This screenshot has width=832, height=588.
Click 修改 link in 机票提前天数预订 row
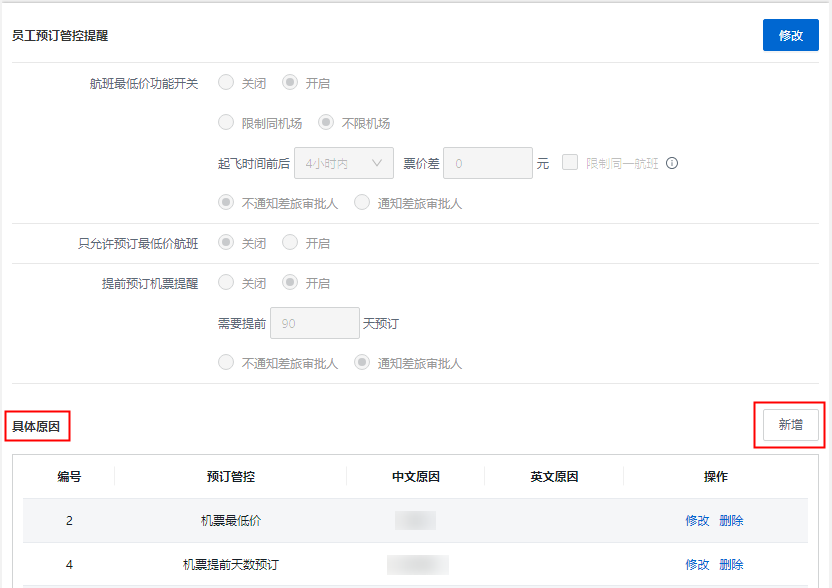697,565
